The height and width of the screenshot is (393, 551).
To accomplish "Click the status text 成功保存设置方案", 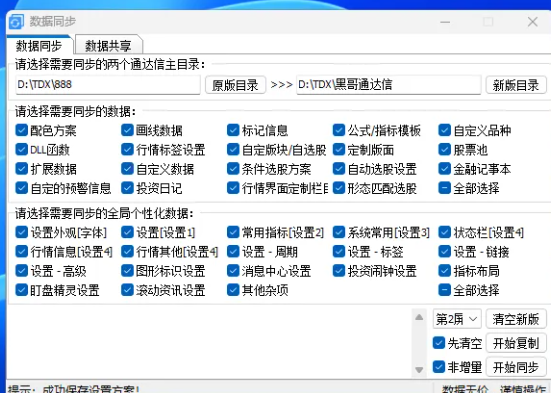I will tap(91, 389).
